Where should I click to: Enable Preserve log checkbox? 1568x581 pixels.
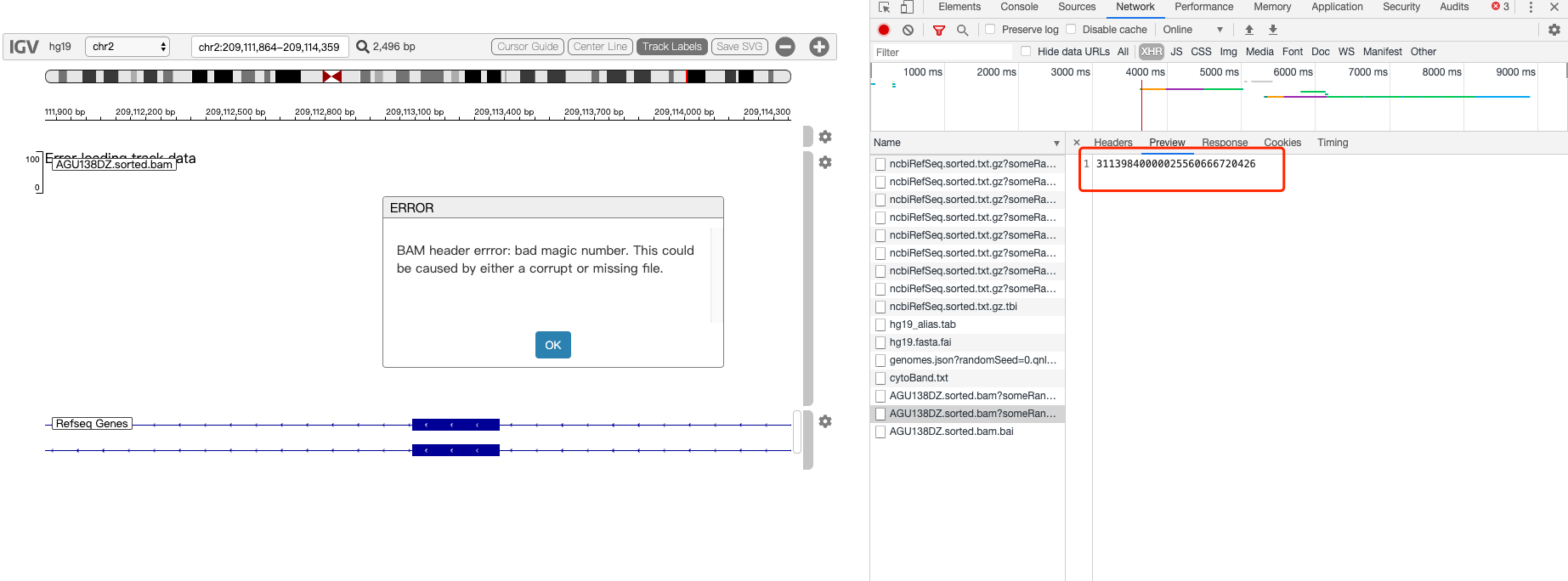[x=990, y=30]
